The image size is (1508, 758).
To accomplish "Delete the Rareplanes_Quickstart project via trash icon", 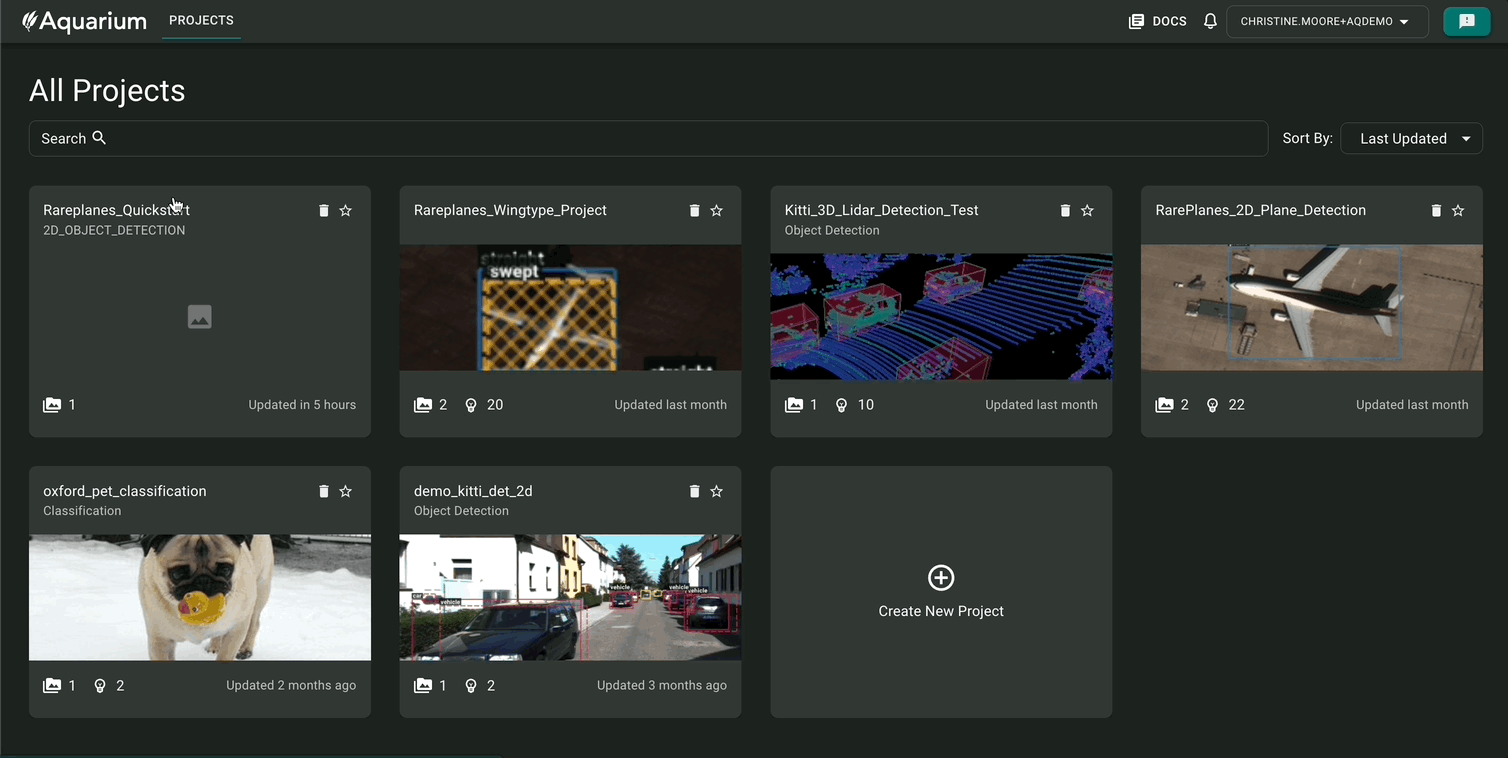I will (323, 211).
